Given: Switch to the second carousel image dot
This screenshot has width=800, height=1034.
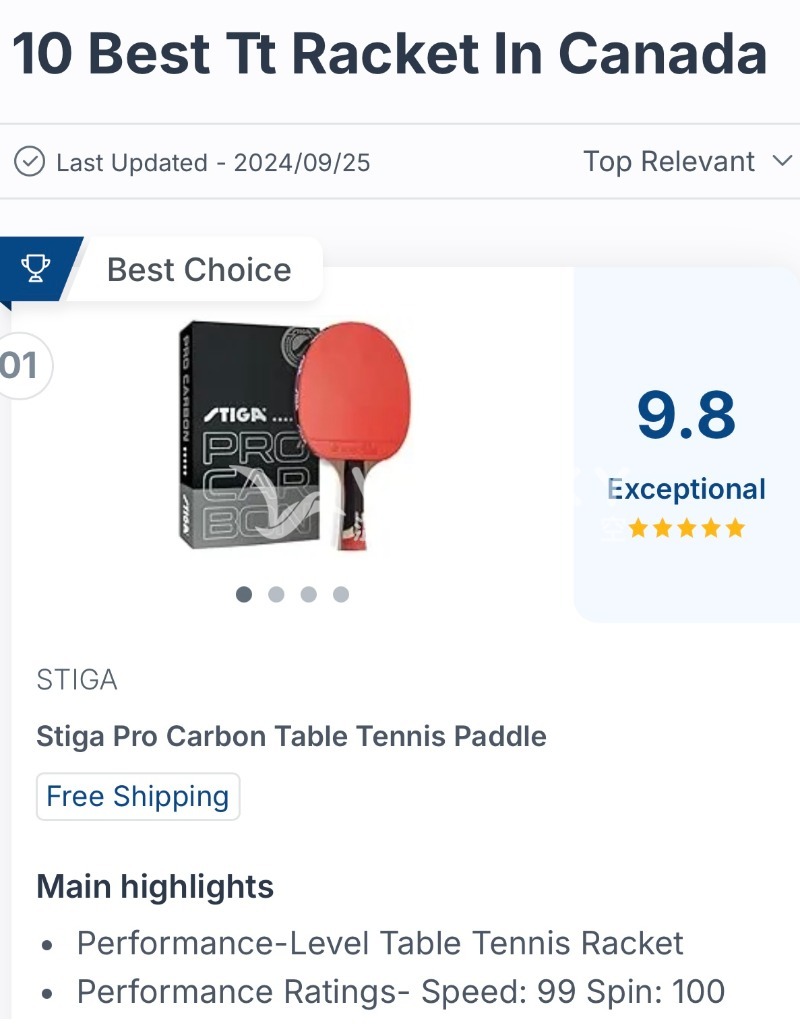Looking at the screenshot, I should (276, 594).
